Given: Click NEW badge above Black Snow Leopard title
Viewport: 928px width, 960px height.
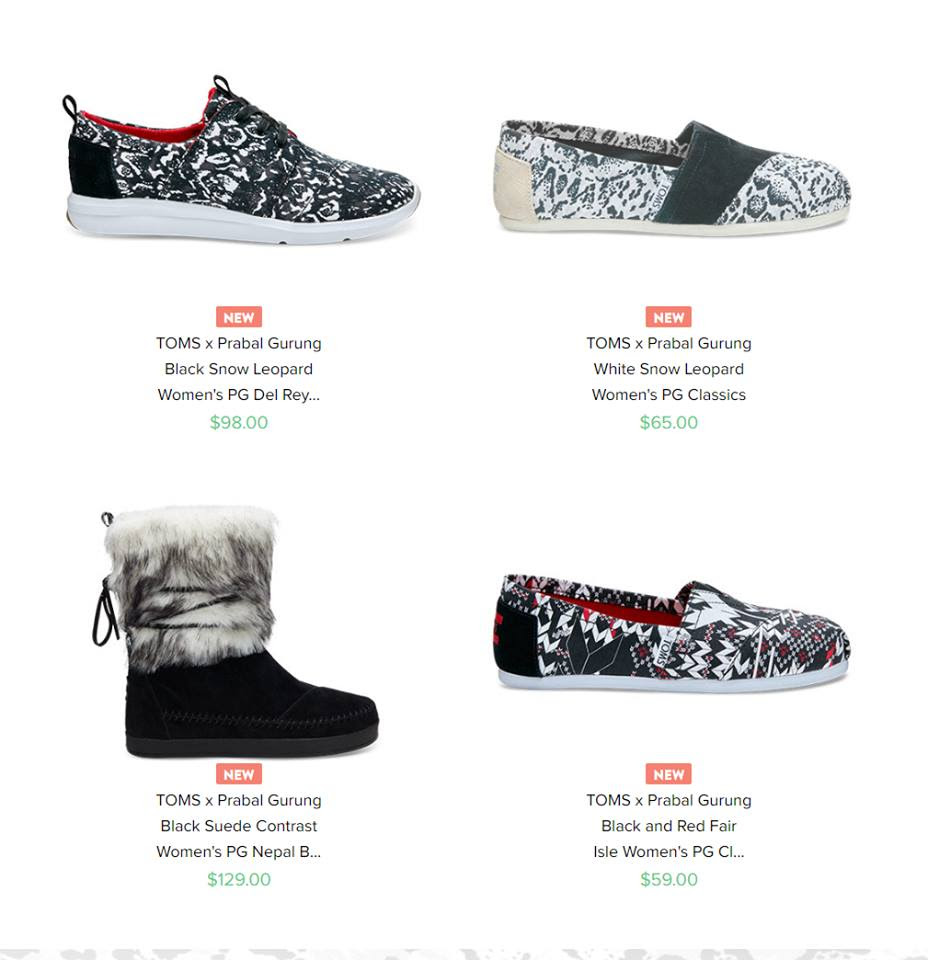Looking at the screenshot, I should pyautogui.click(x=239, y=317).
